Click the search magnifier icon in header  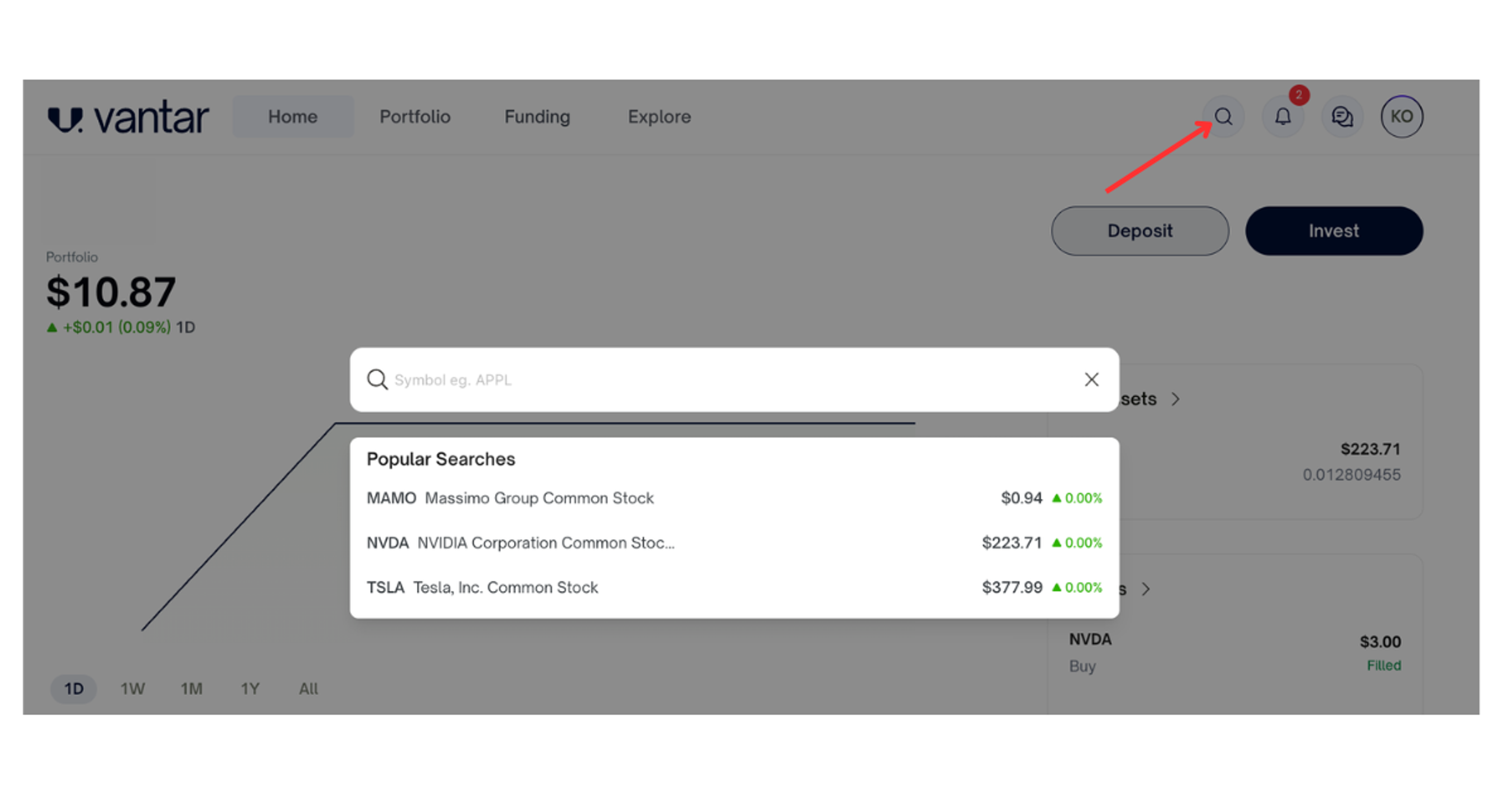(1223, 116)
